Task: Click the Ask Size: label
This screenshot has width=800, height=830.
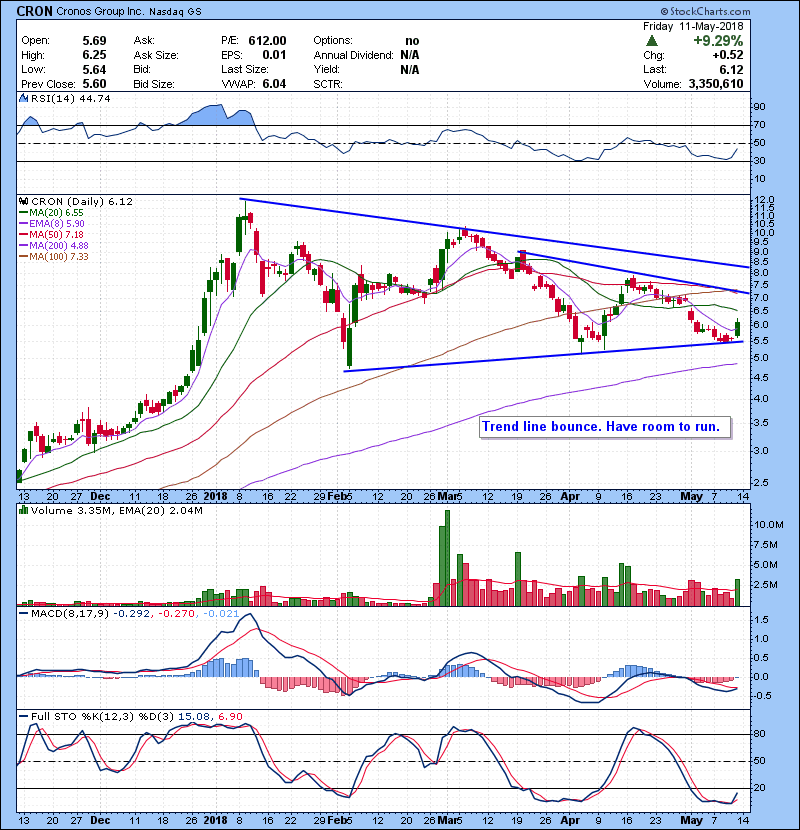Action: click(x=156, y=55)
